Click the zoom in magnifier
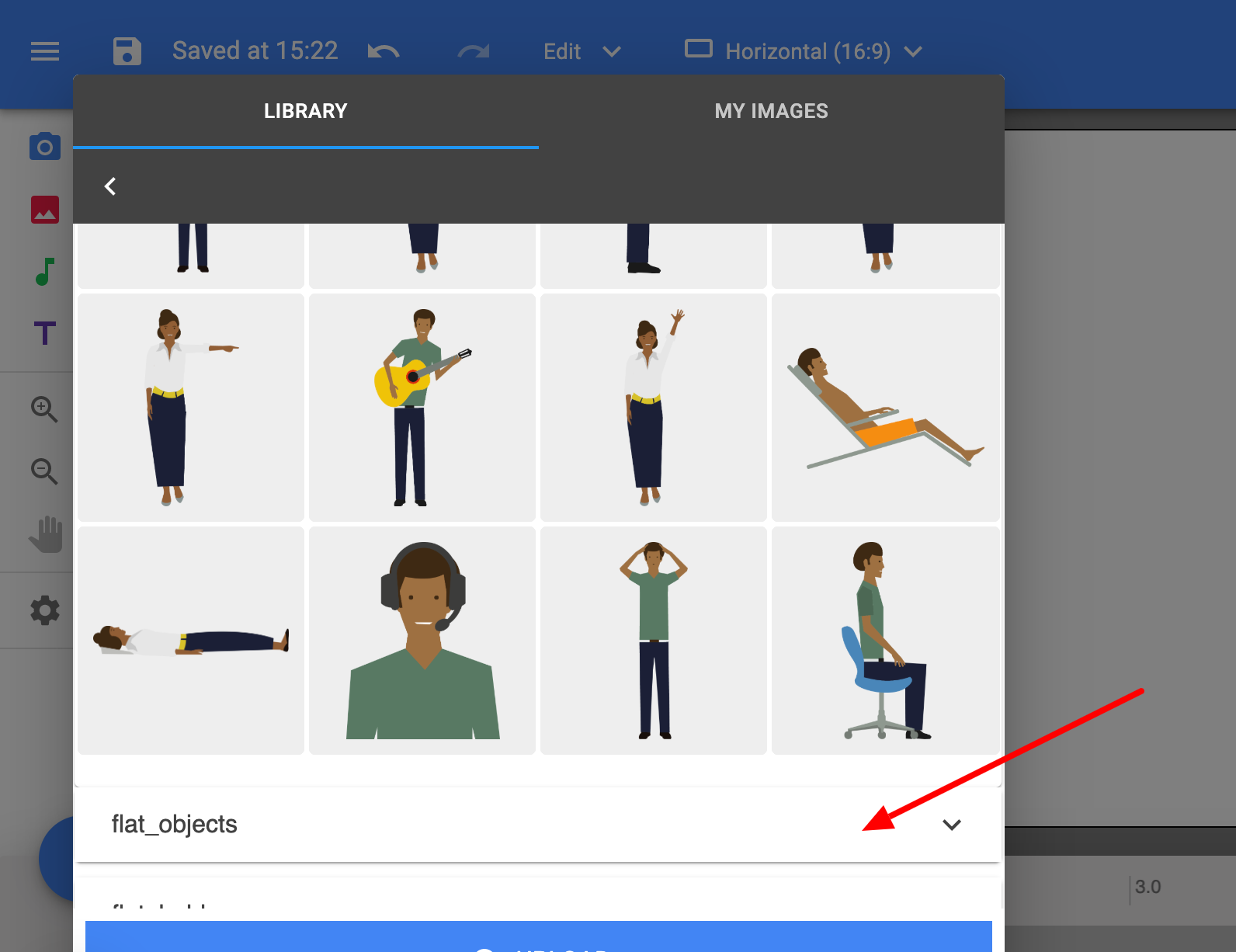The width and height of the screenshot is (1236, 952). coord(44,409)
